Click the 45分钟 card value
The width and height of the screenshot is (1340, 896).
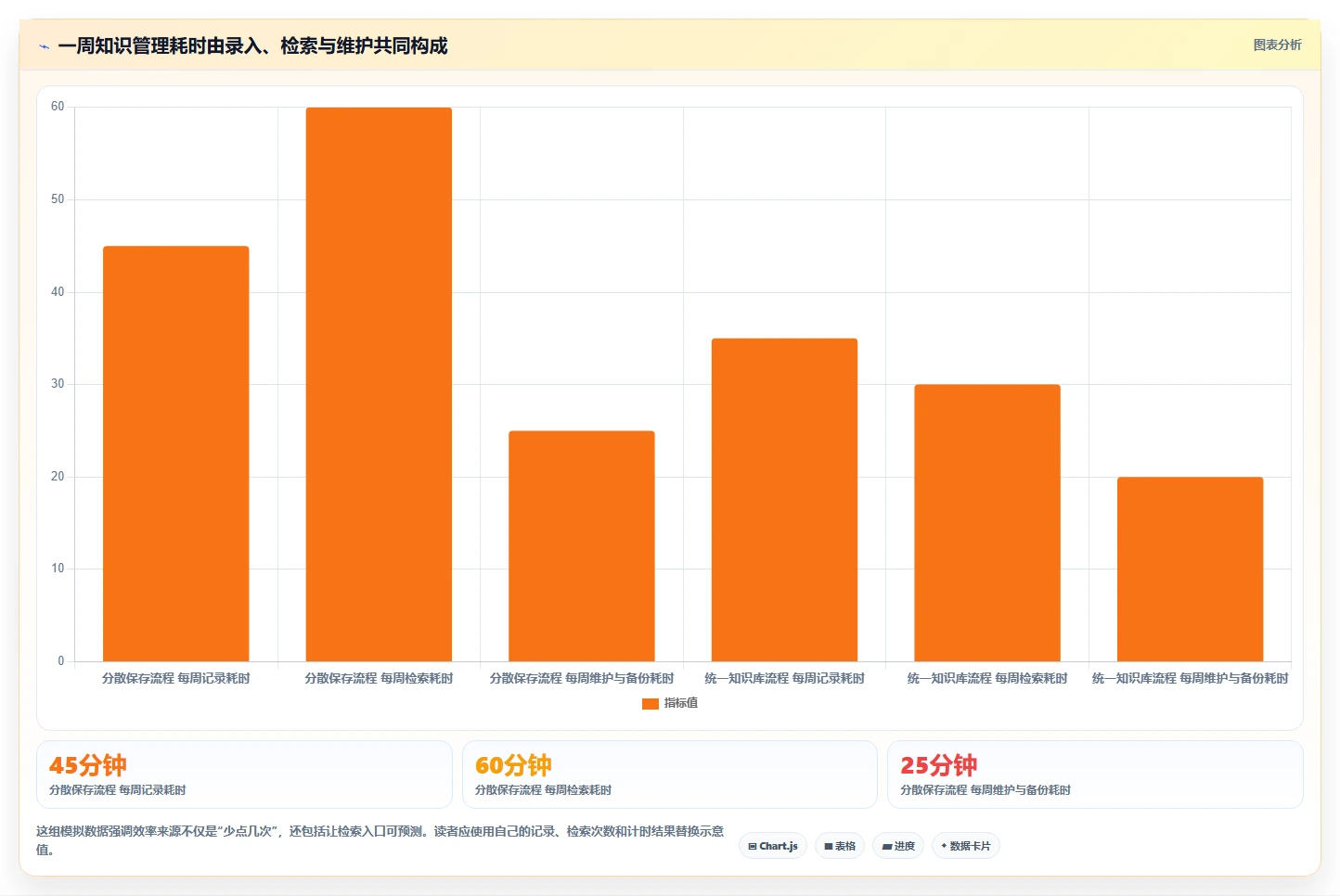[88, 765]
